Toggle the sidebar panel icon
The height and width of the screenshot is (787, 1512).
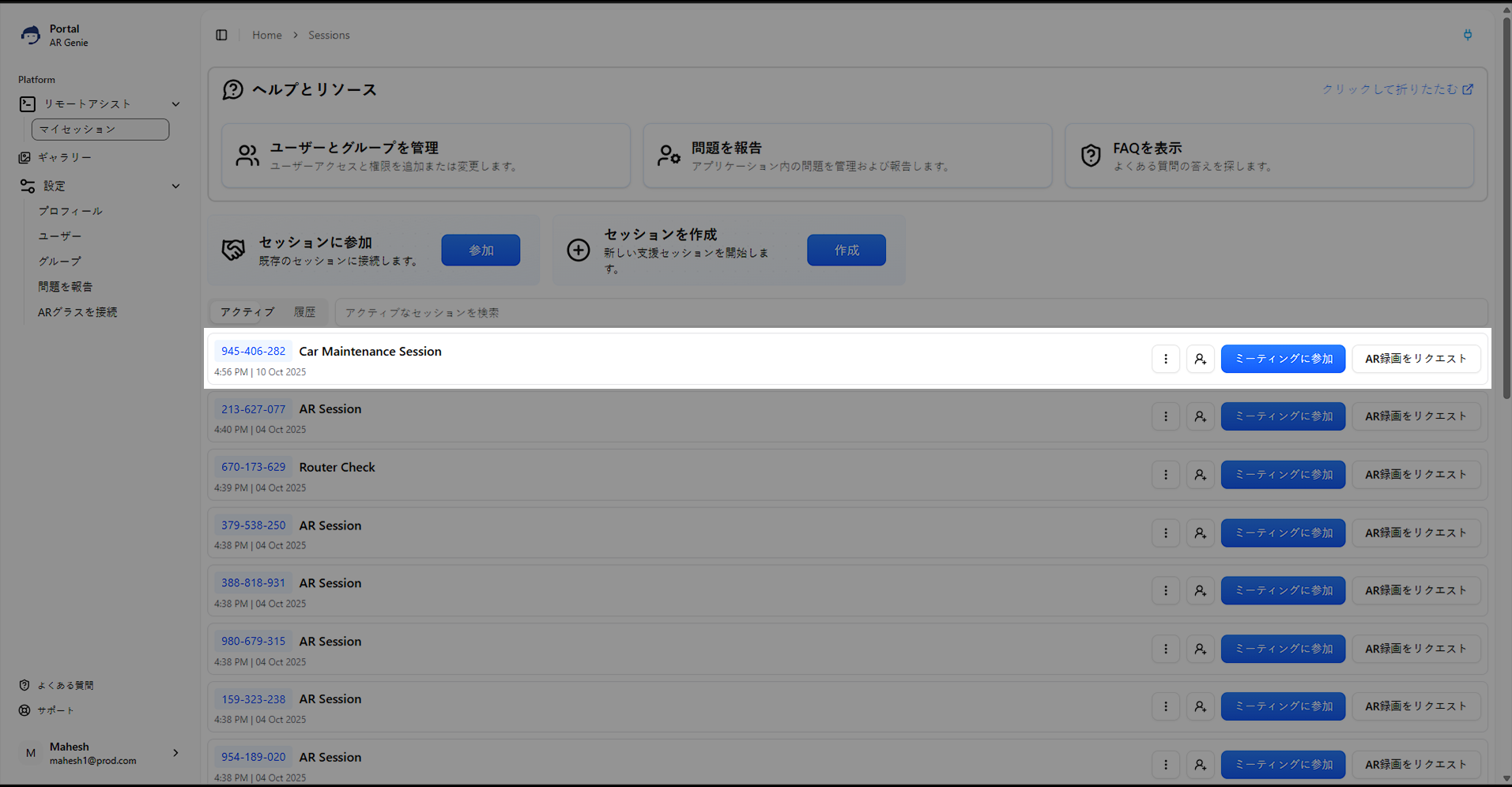tap(221, 35)
